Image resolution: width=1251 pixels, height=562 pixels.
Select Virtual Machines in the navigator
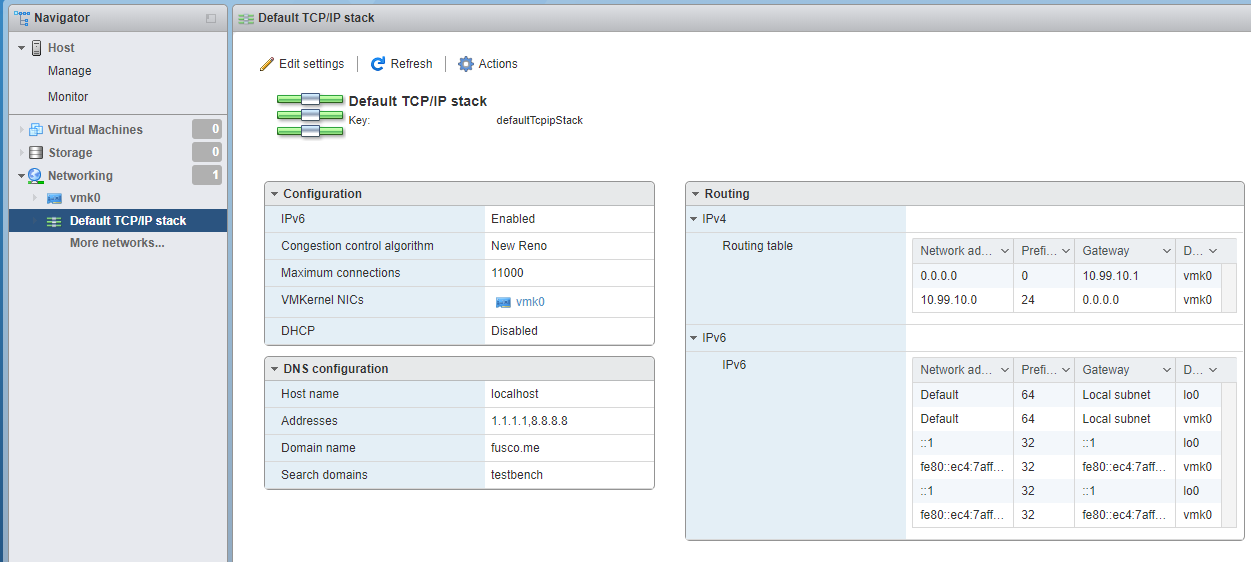point(95,130)
